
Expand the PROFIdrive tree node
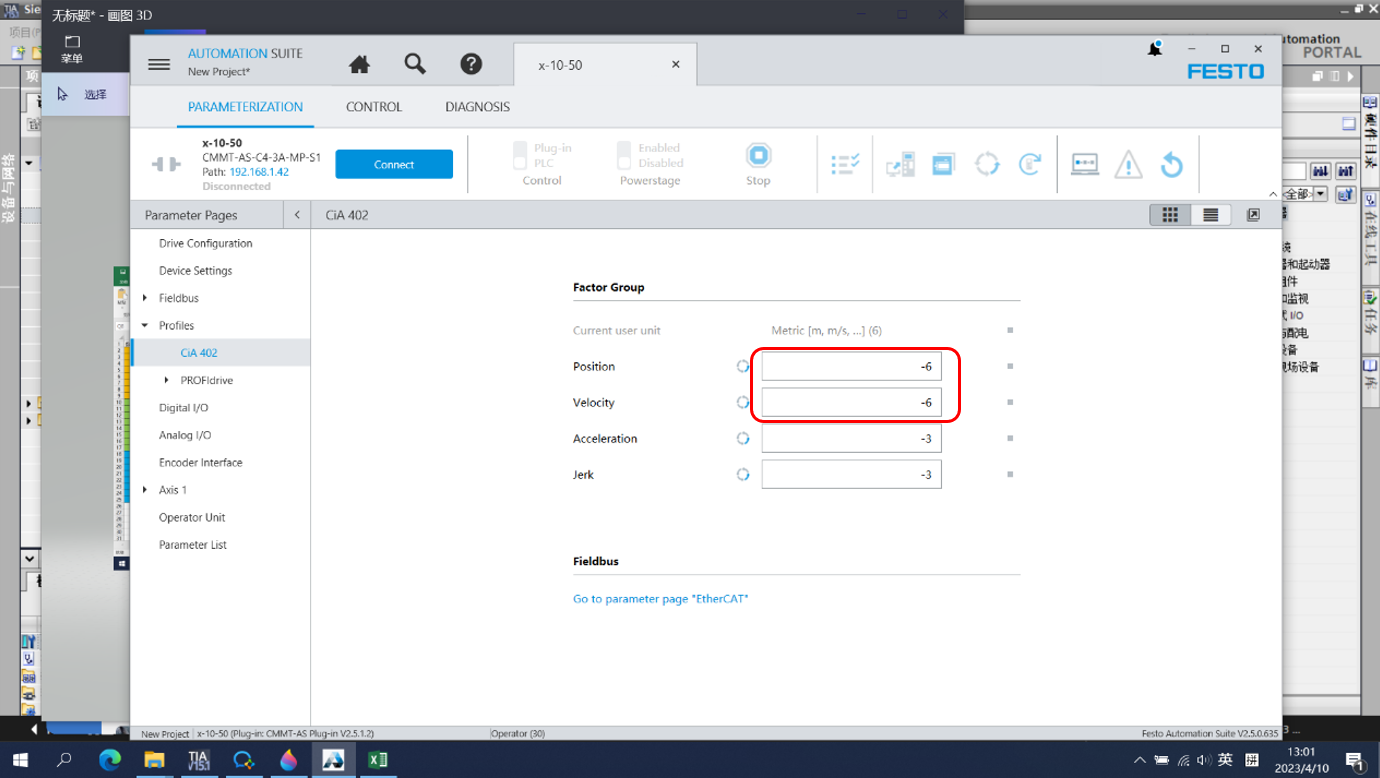(x=167, y=380)
